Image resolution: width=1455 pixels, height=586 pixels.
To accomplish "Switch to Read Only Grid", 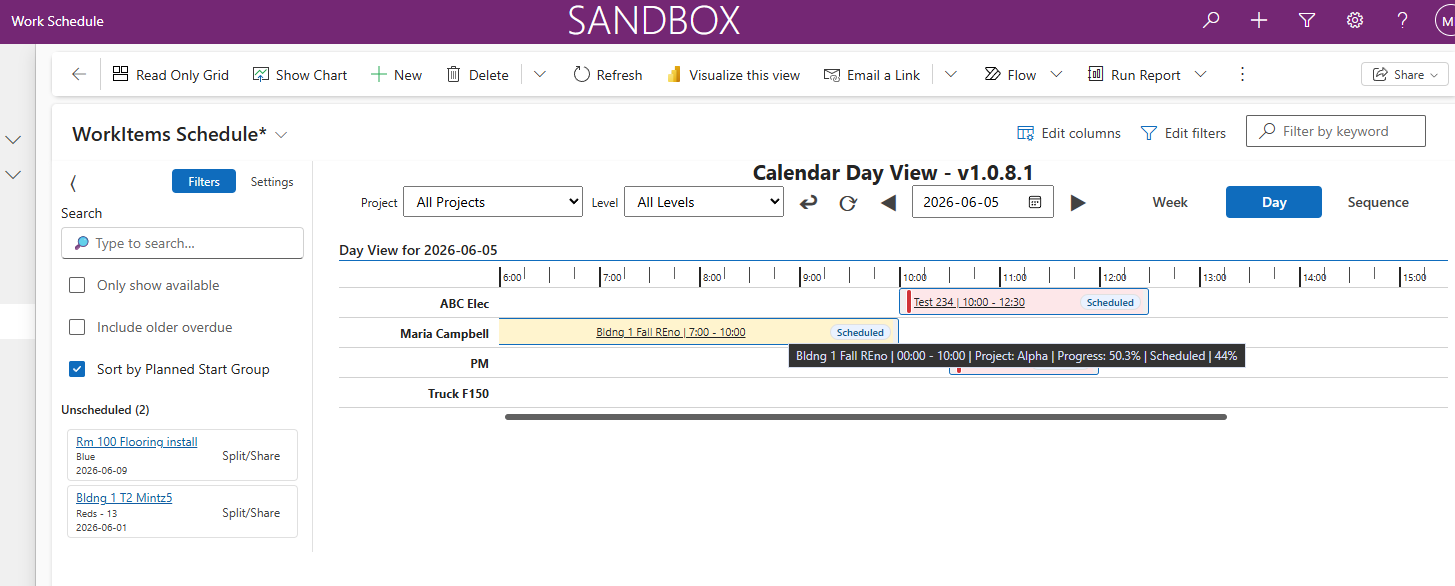I will point(171,74).
